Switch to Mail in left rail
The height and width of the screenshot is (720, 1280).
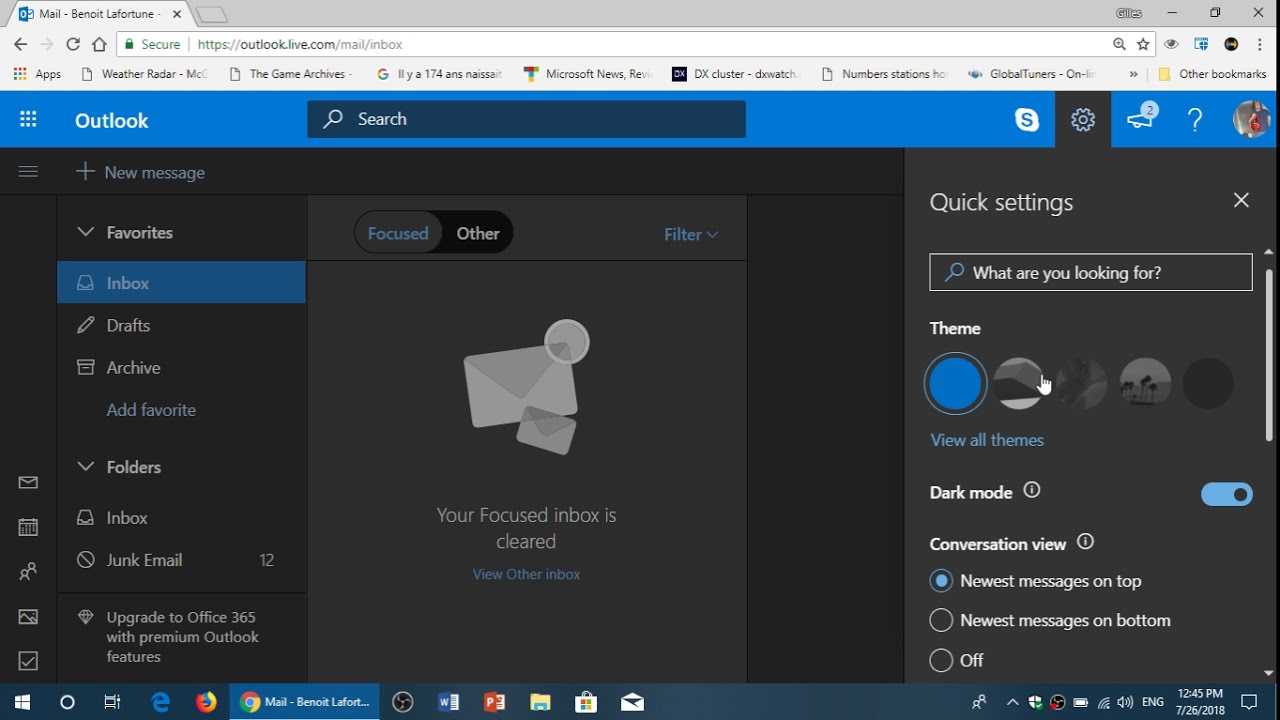click(x=28, y=483)
